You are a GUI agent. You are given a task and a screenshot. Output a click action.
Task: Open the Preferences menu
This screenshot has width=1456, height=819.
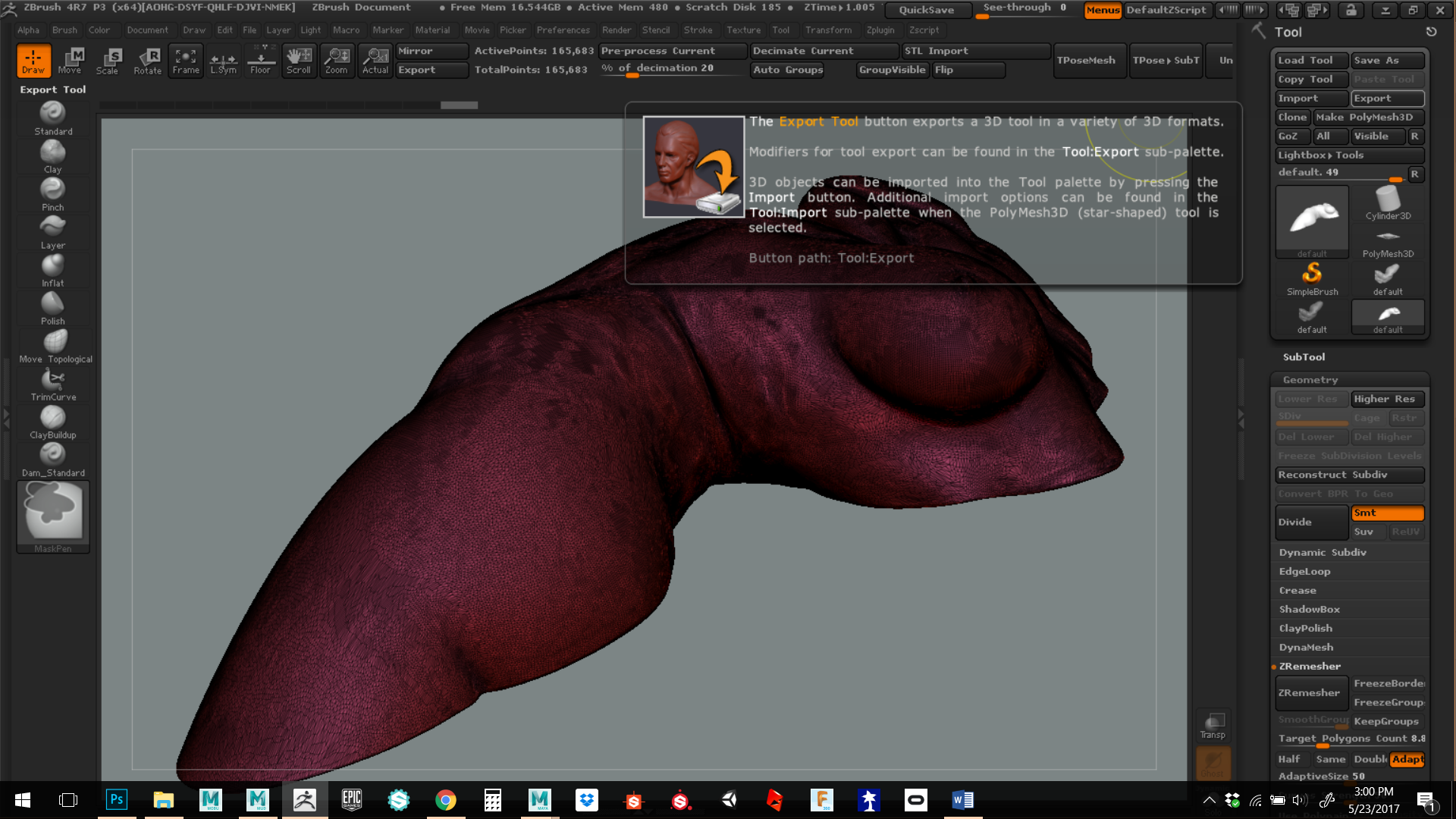coord(563,30)
